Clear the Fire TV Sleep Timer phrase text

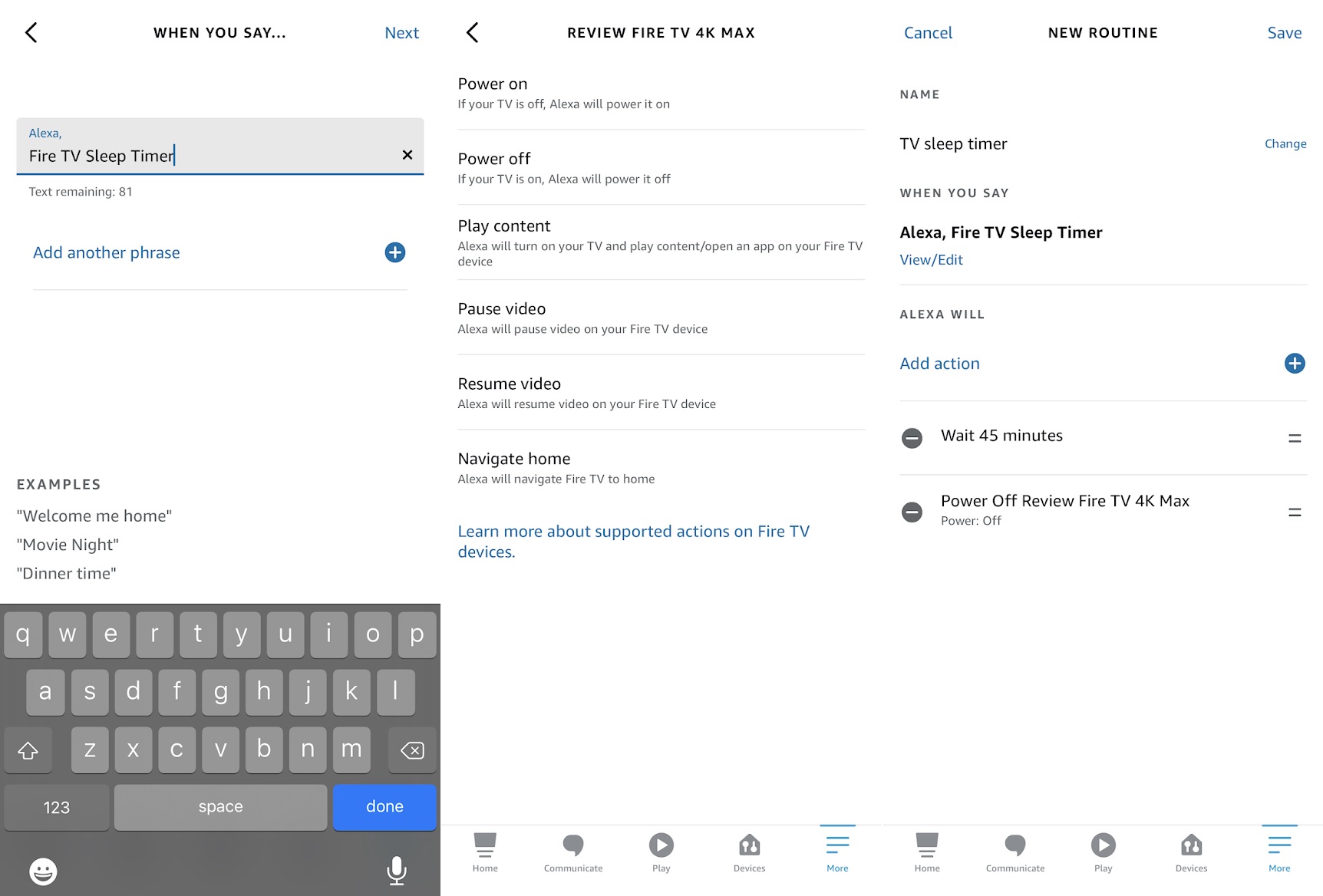point(407,155)
